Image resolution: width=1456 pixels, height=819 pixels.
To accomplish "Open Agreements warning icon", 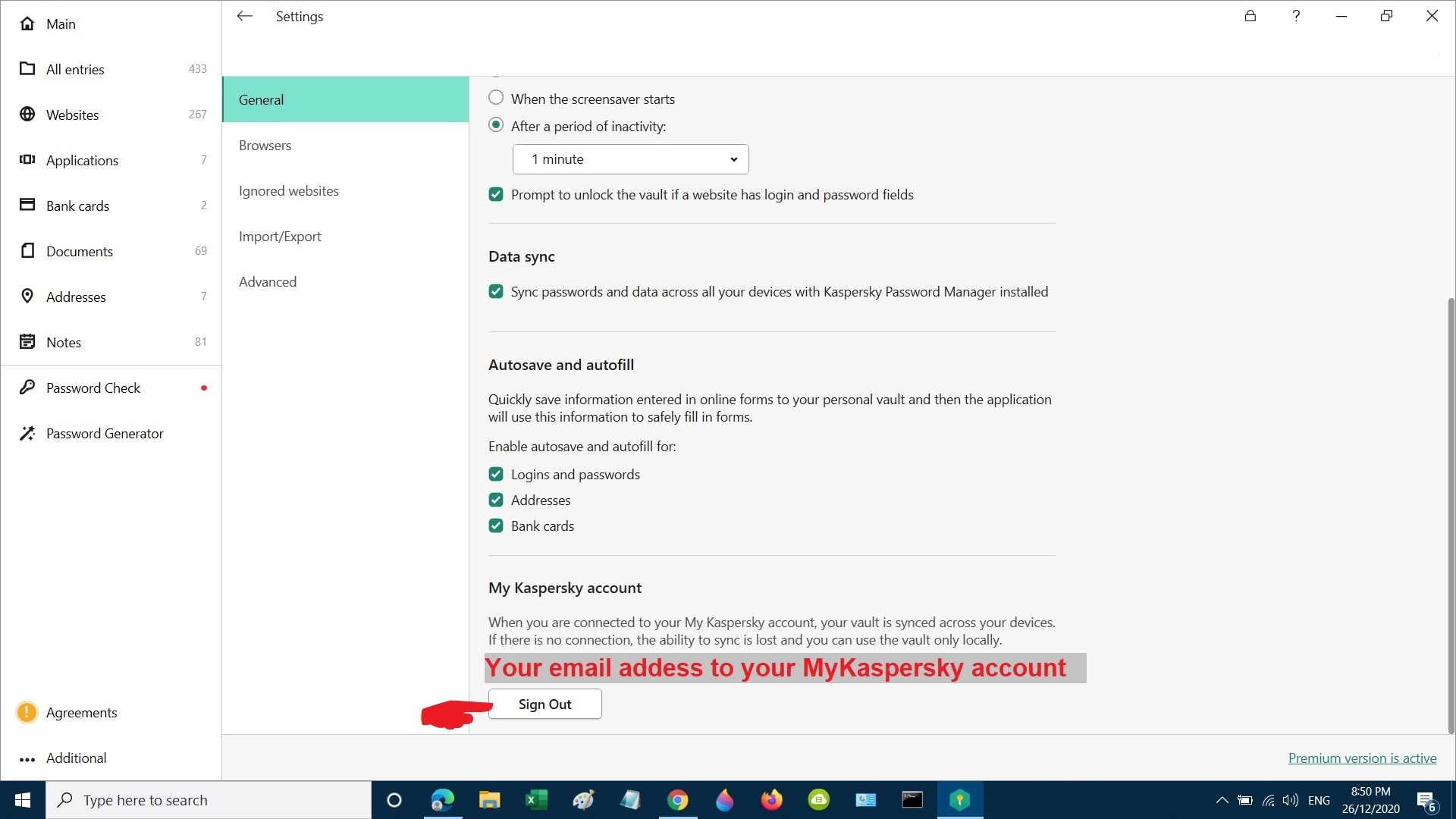I will tap(27, 712).
